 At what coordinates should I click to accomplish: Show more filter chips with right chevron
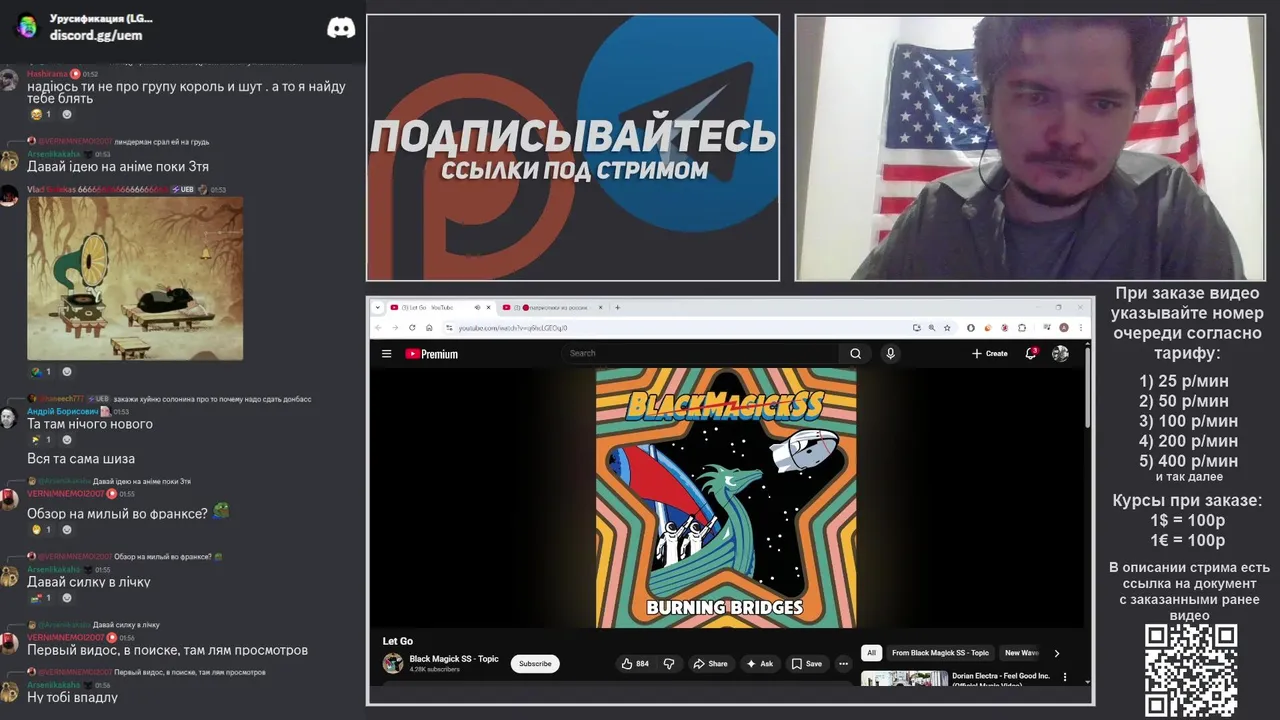pos(1056,653)
